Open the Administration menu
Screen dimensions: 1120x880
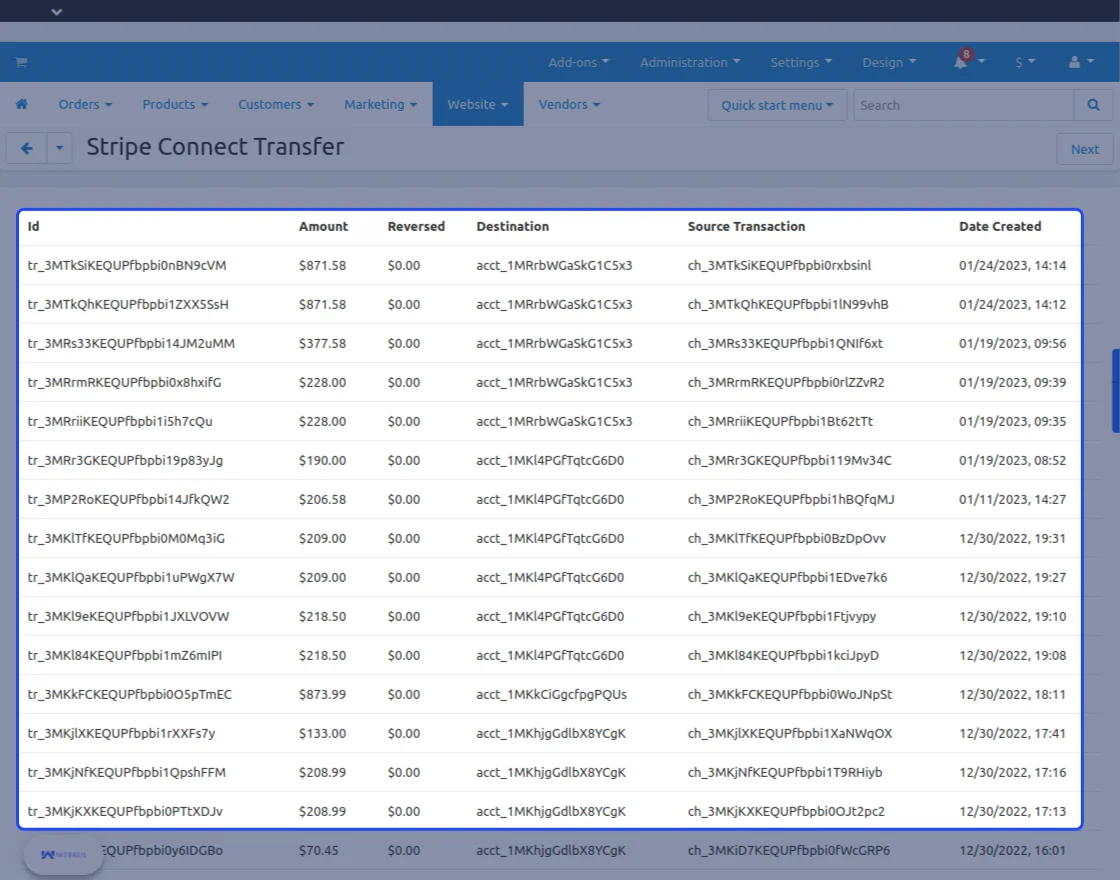coord(690,62)
